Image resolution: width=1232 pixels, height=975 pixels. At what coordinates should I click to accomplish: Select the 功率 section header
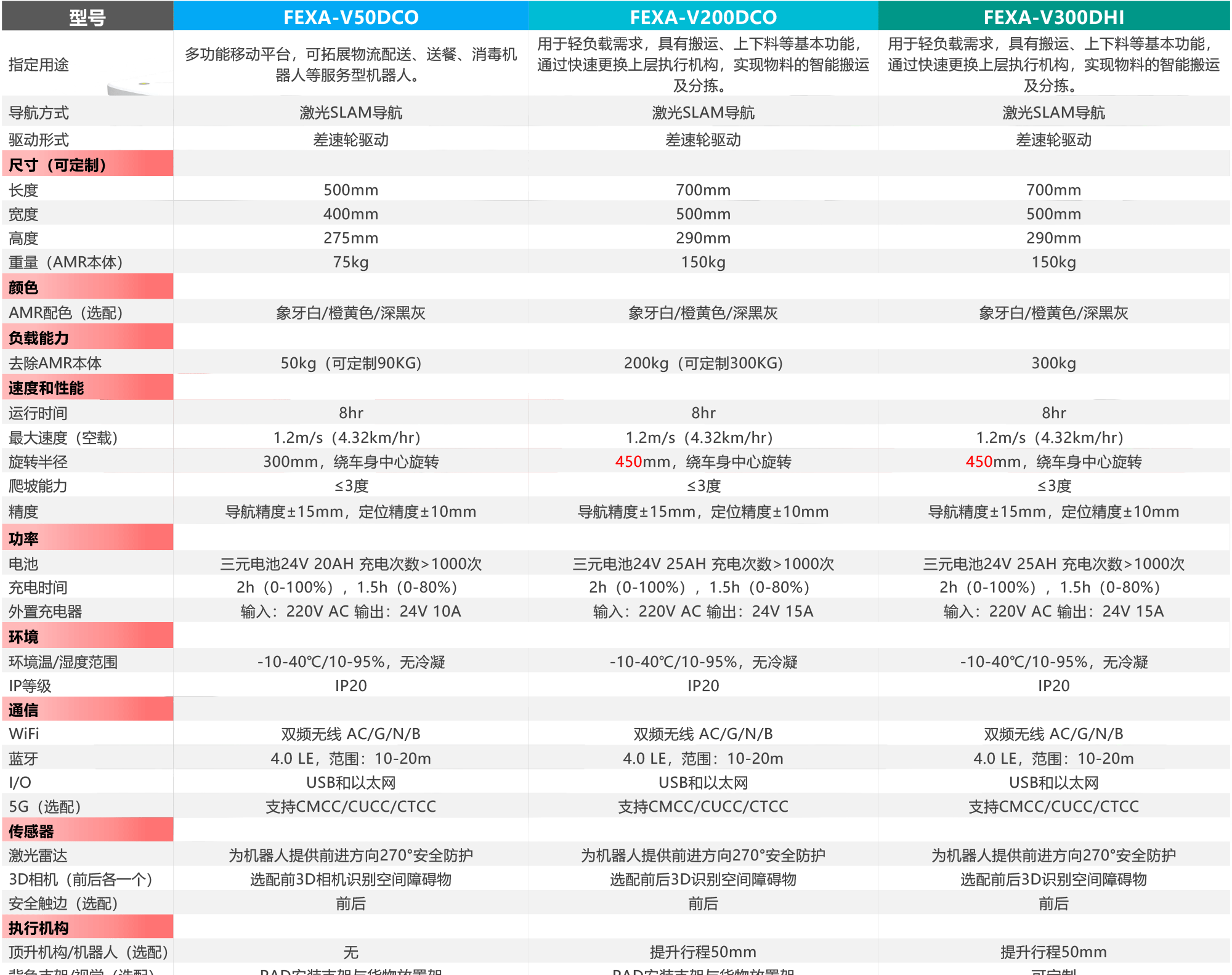click(23, 538)
